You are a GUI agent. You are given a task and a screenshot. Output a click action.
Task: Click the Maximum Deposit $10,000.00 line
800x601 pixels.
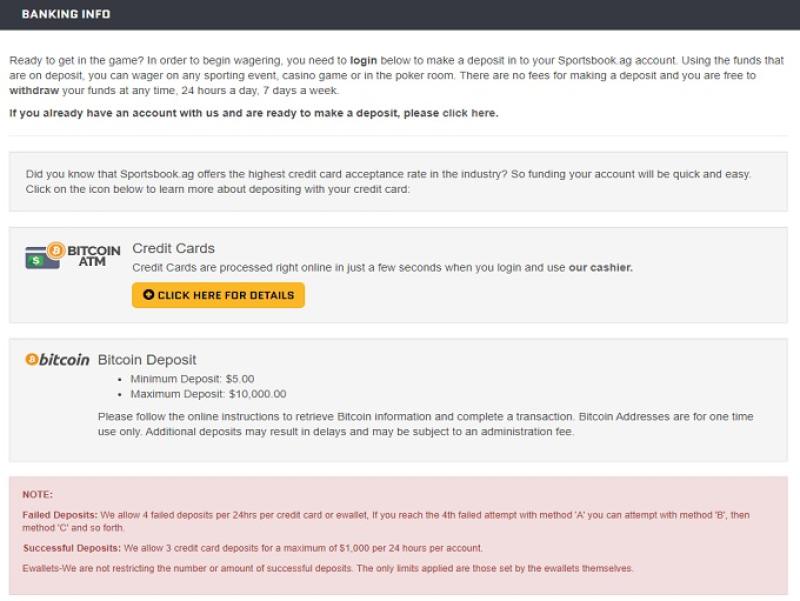click(208, 394)
